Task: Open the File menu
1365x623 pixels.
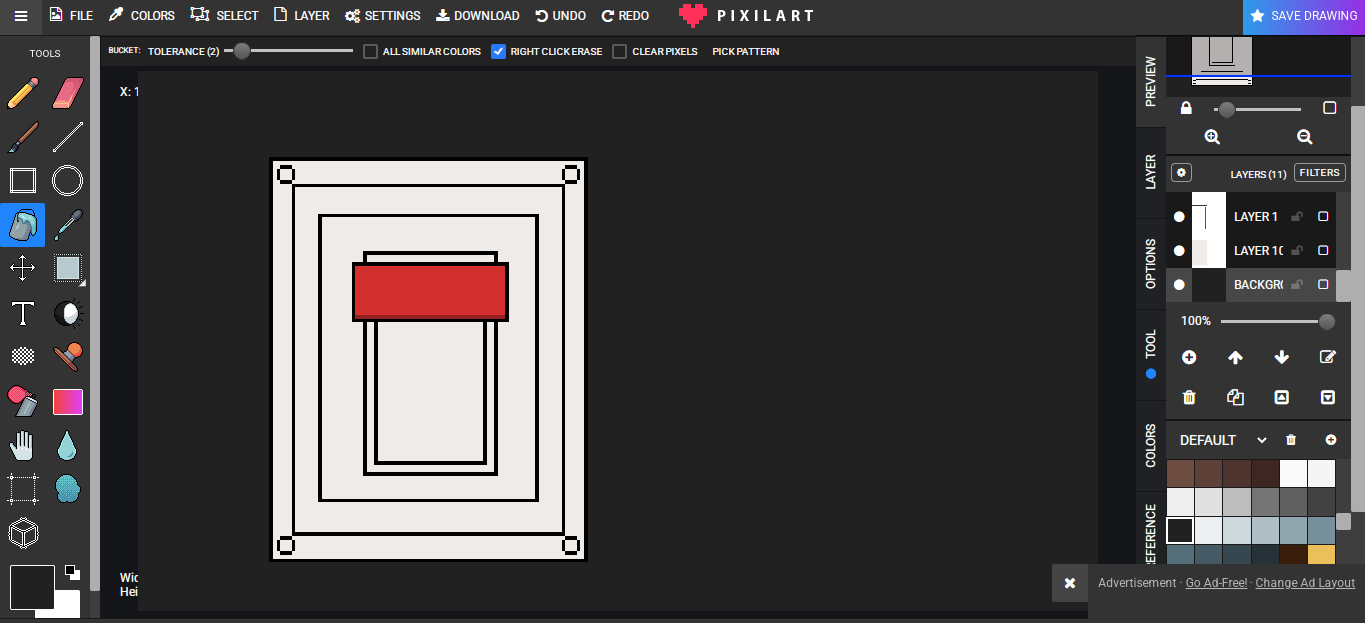Action: [71, 16]
